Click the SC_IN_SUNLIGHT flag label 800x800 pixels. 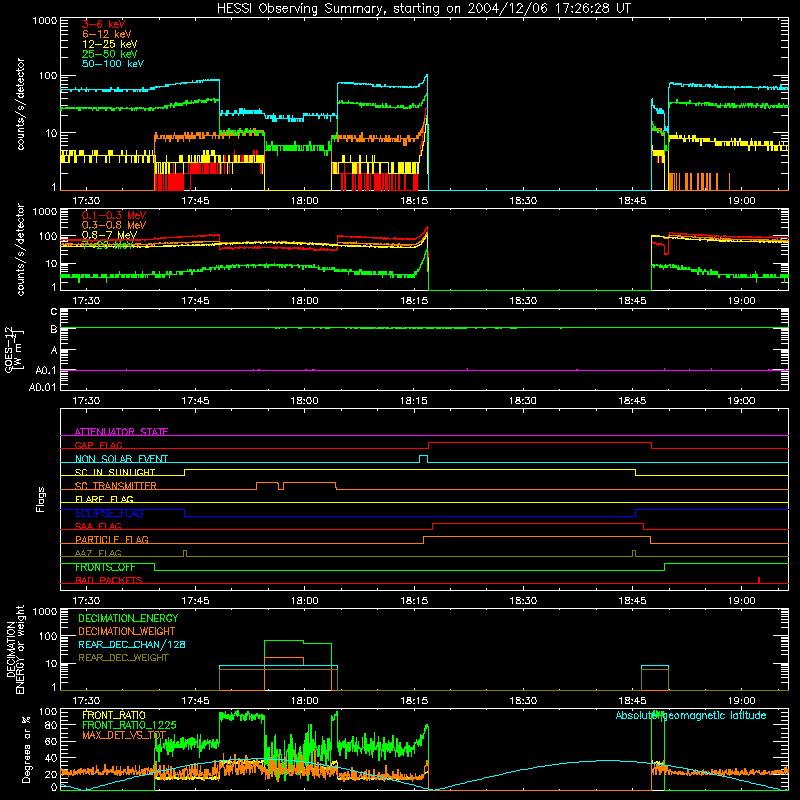point(115,472)
